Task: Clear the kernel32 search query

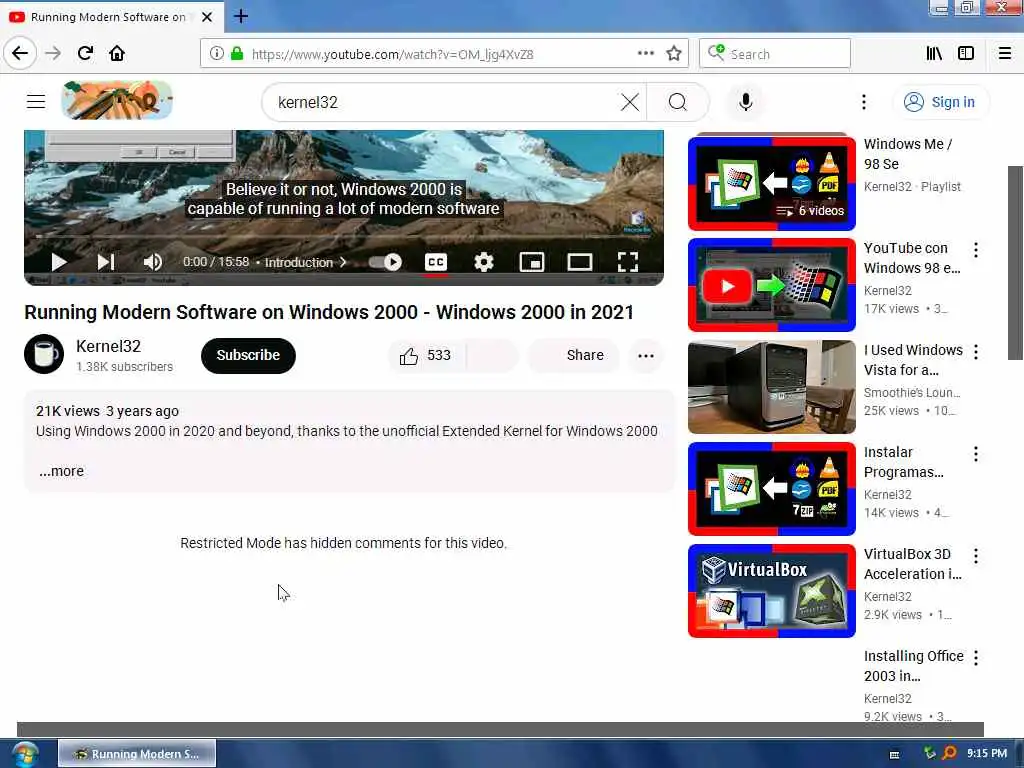Action: (630, 102)
